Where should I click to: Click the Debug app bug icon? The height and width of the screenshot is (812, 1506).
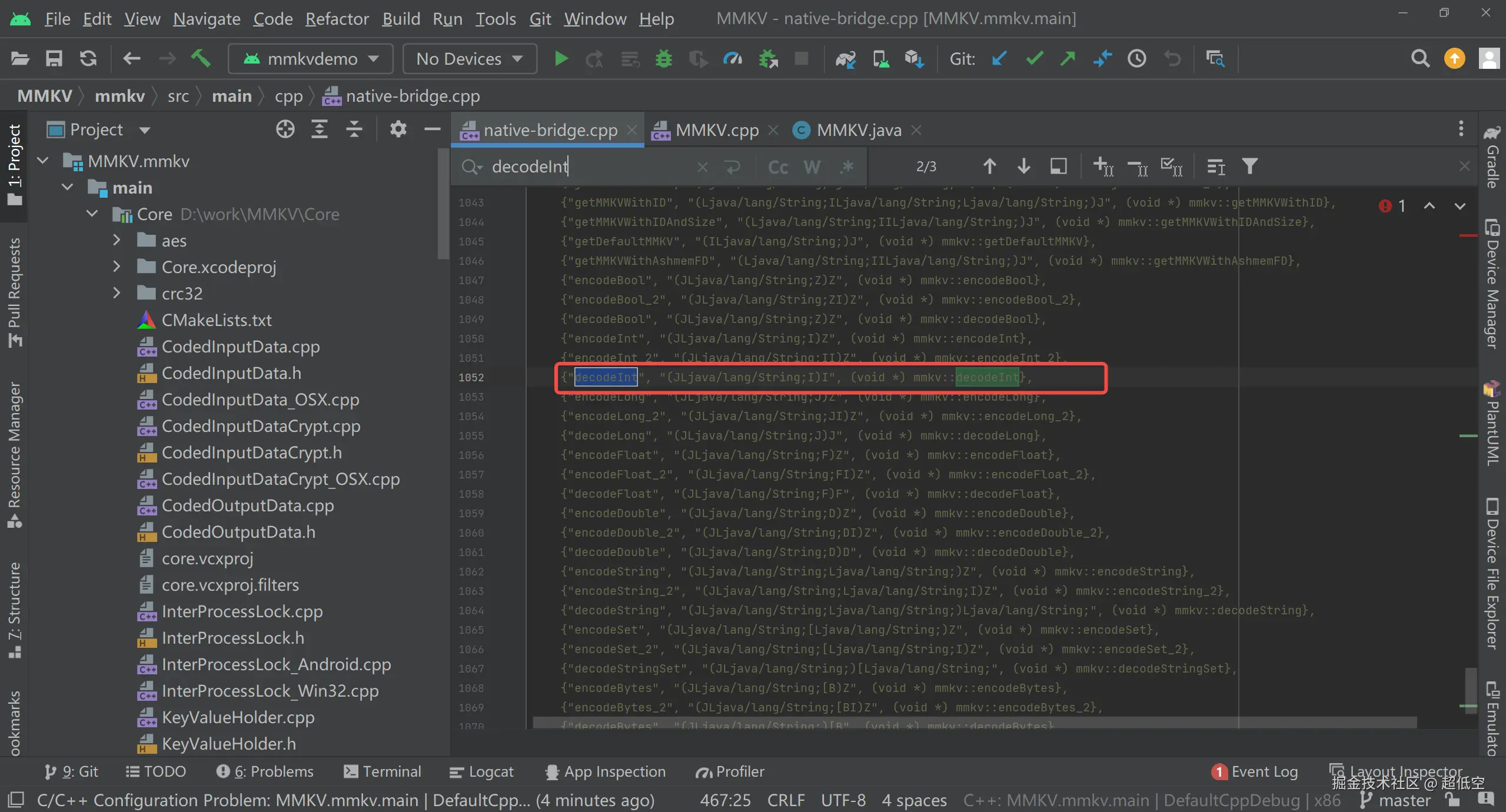(x=664, y=59)
